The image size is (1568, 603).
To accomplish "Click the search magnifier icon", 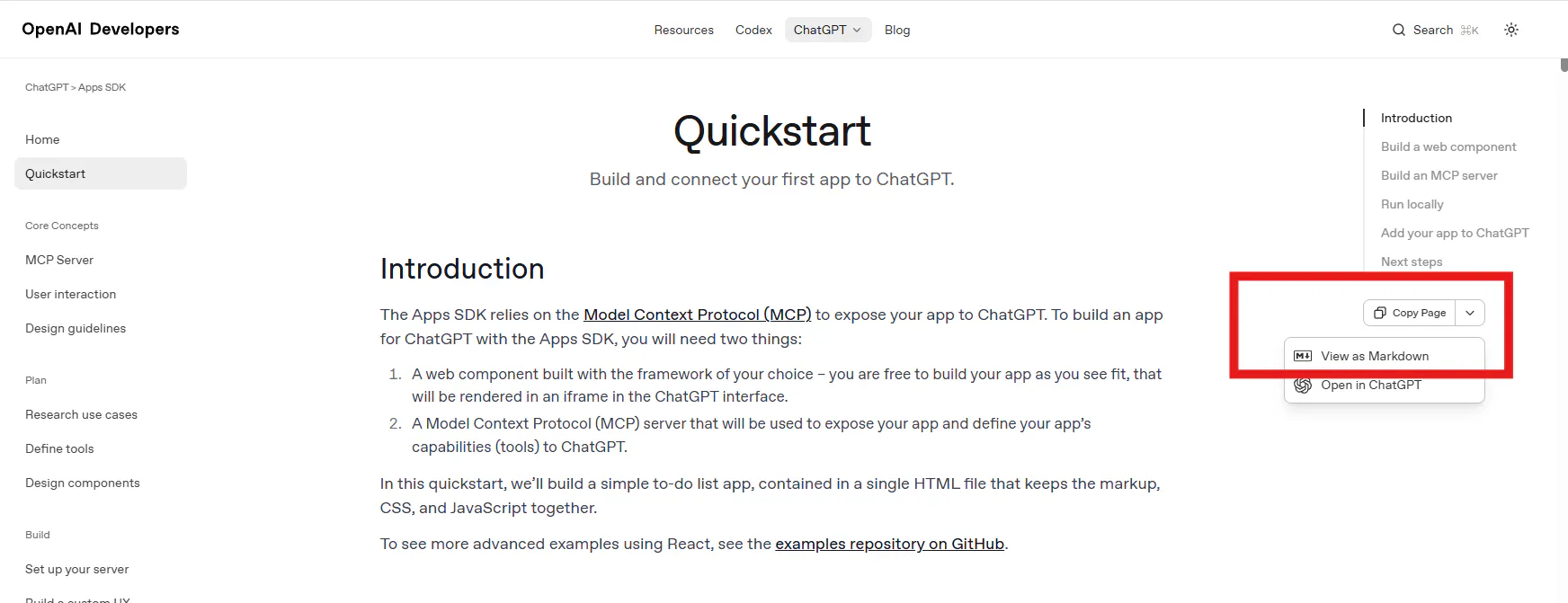I will 1398,30.
